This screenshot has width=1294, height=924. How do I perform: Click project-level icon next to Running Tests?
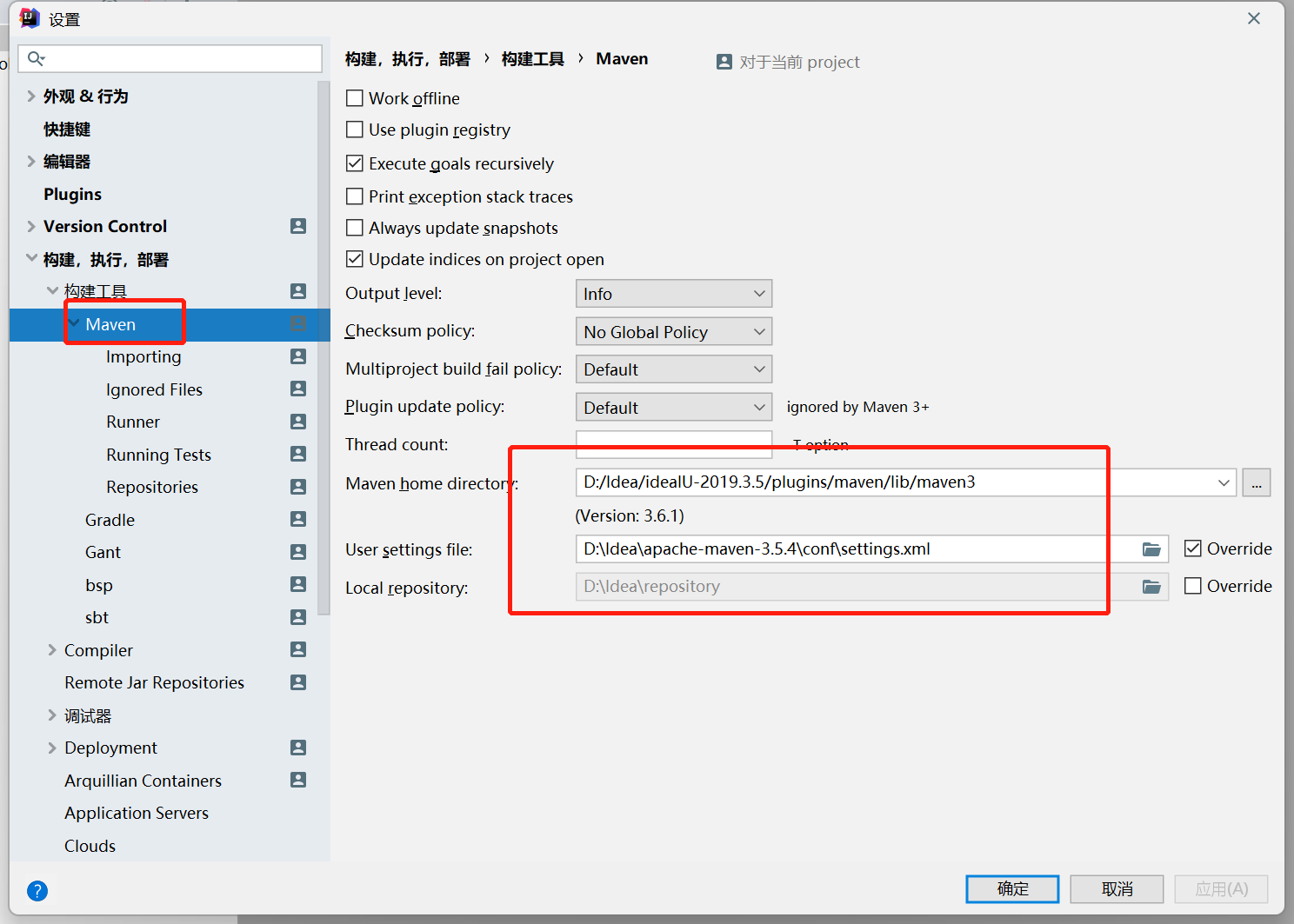click(x=298, y=454)
